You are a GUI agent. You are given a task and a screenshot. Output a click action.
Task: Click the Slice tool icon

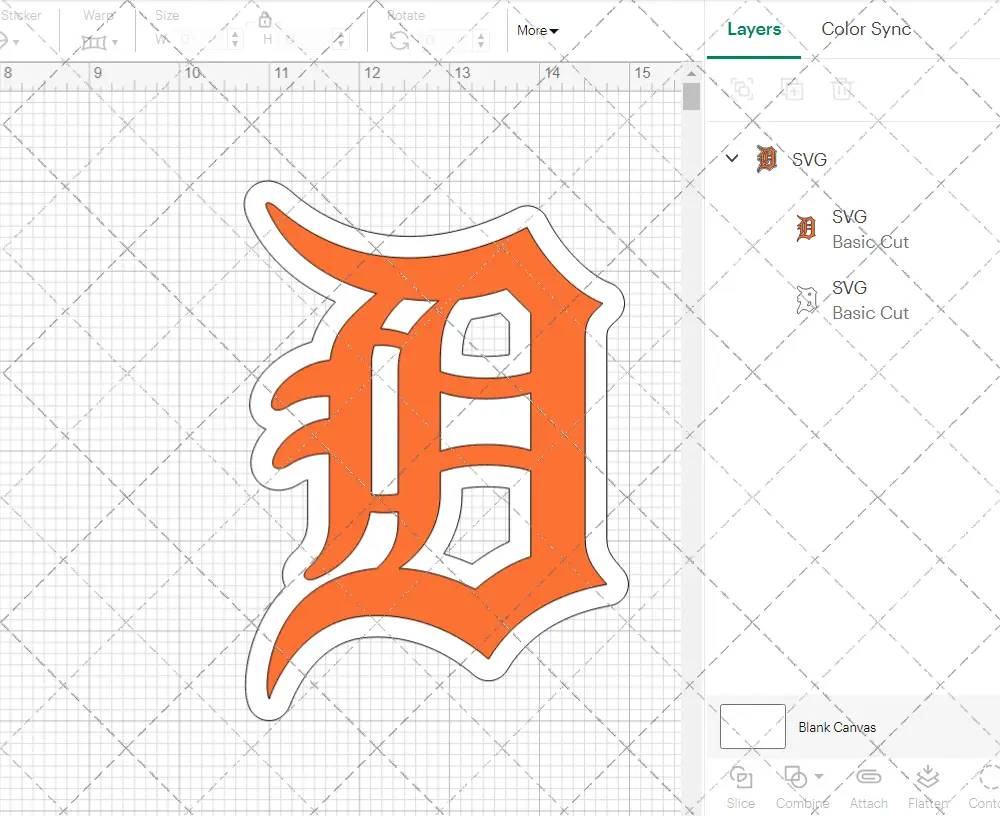tap(741, 778)
